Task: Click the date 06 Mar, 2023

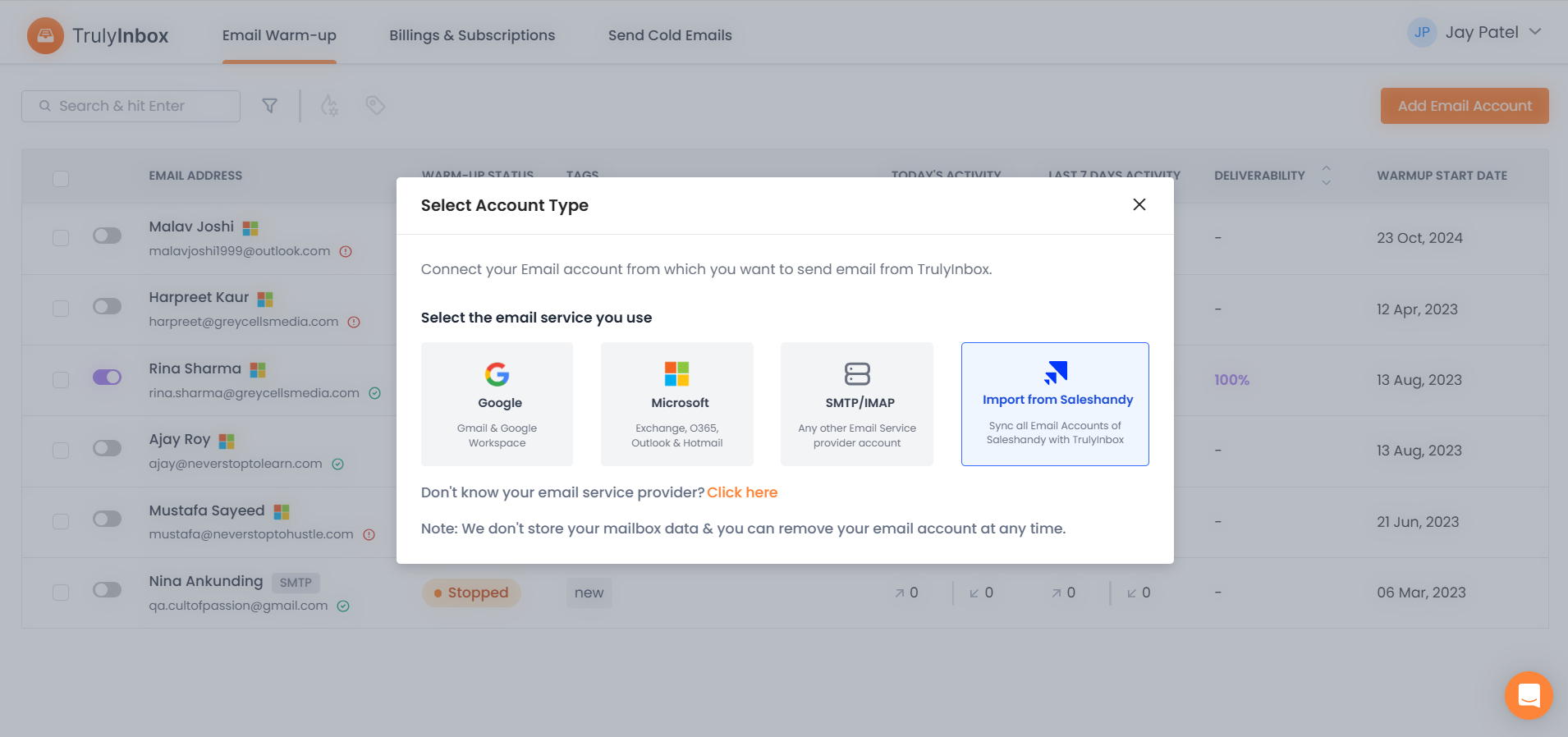Action: pyautogui.click(x=1421, y=593)
